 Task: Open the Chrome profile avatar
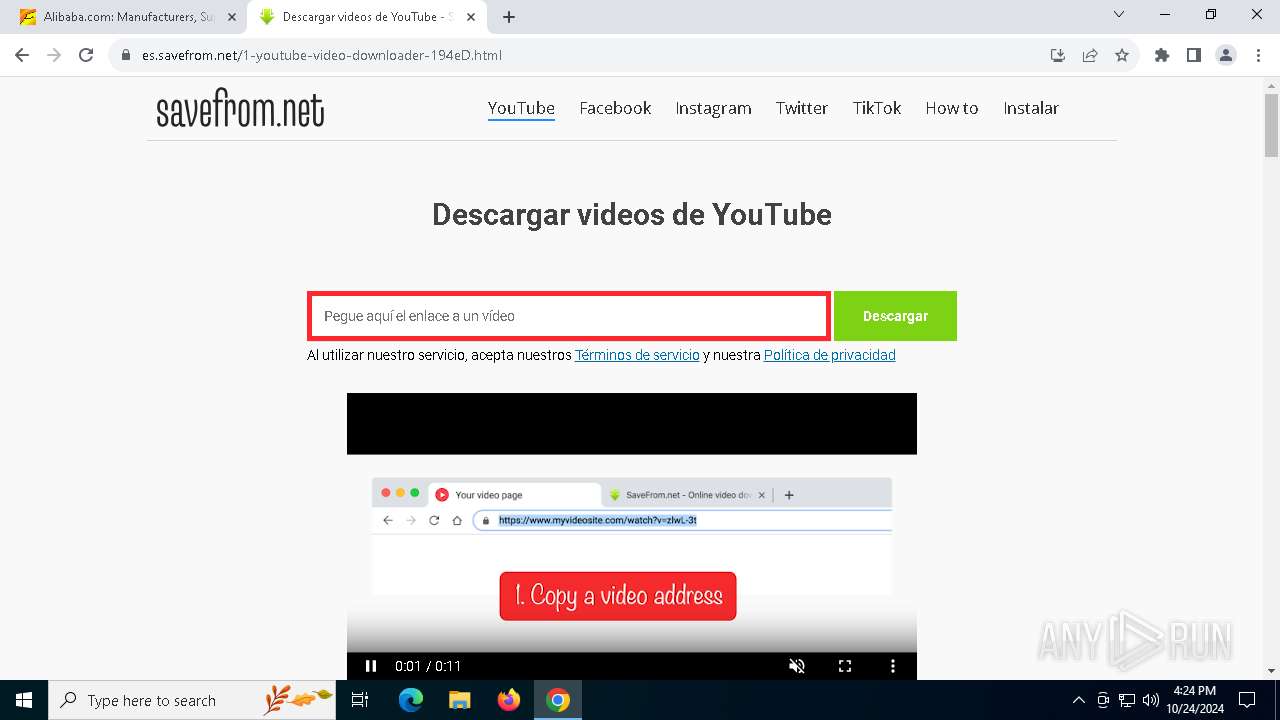click(x=1226, y=56)
